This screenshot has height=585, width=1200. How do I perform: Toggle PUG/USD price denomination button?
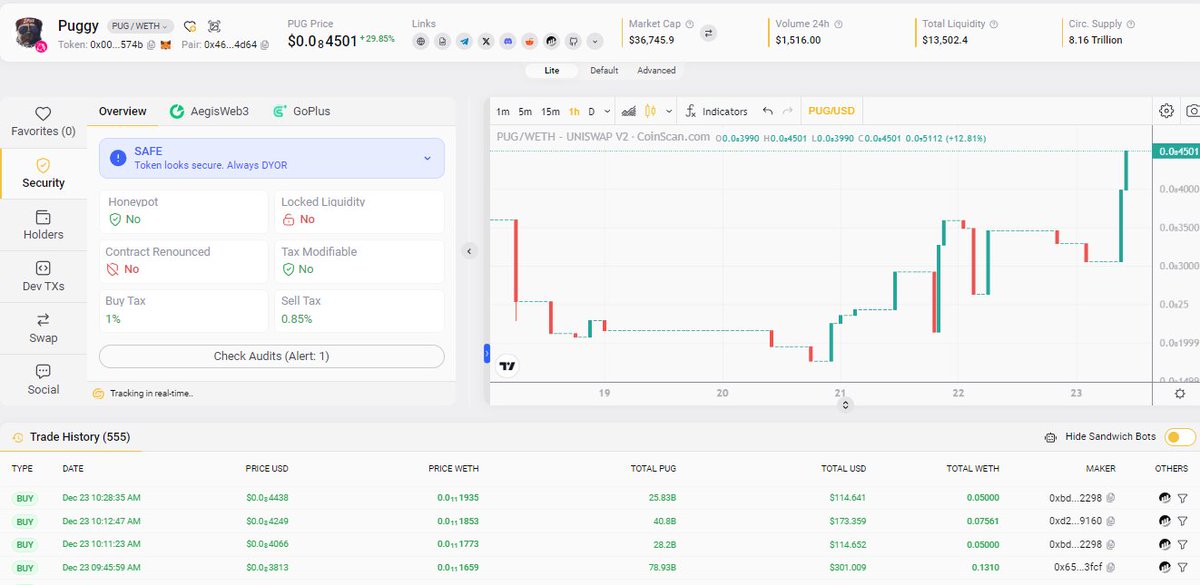point(831,111)
